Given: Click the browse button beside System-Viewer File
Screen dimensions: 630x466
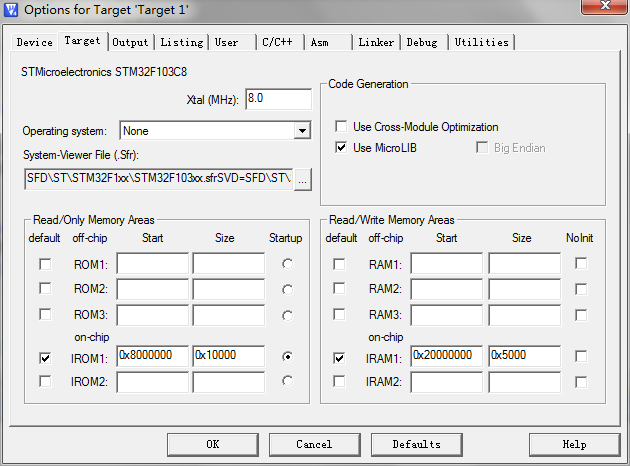Looking at the screenshot, I should click(x=303, y=179).
